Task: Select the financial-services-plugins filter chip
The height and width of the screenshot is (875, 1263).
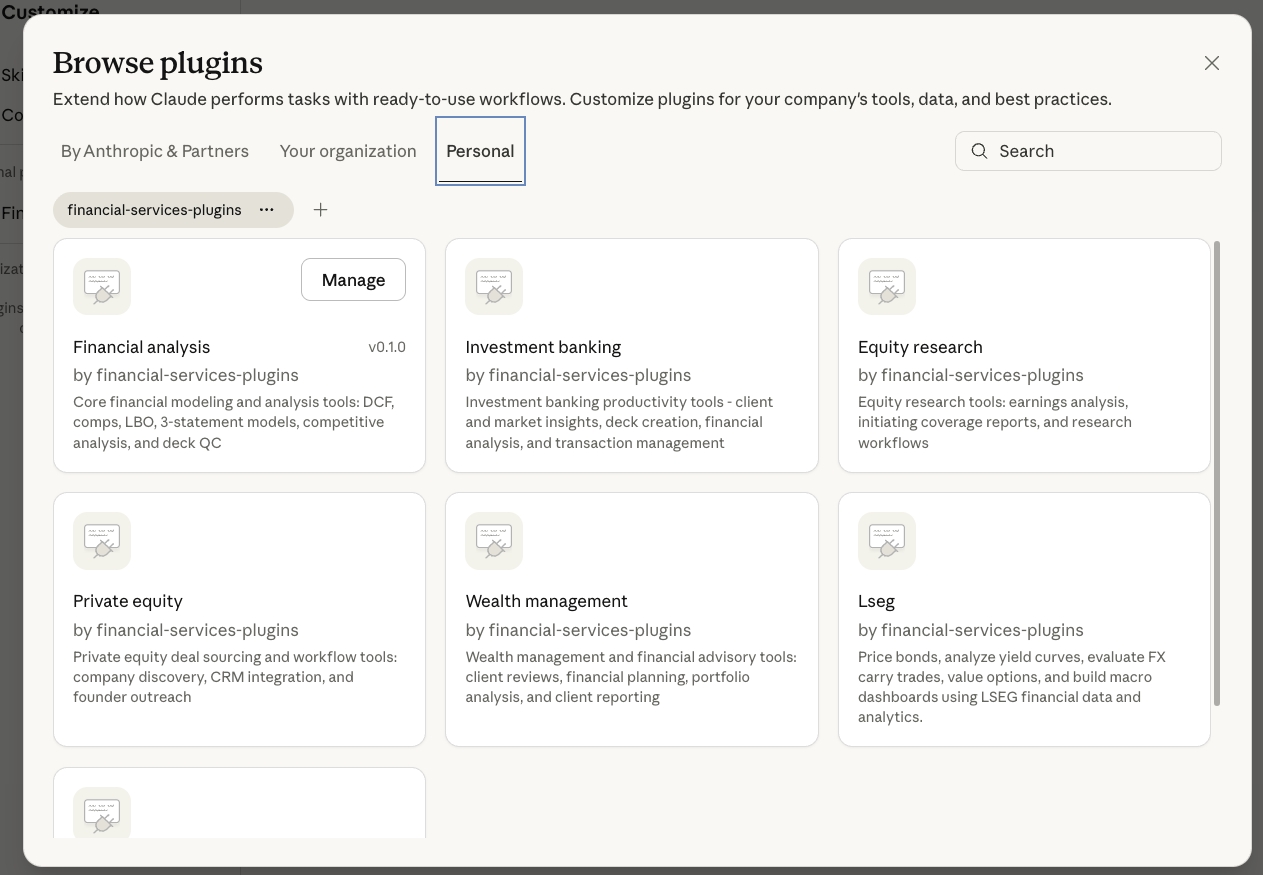Action: point(154,210)
